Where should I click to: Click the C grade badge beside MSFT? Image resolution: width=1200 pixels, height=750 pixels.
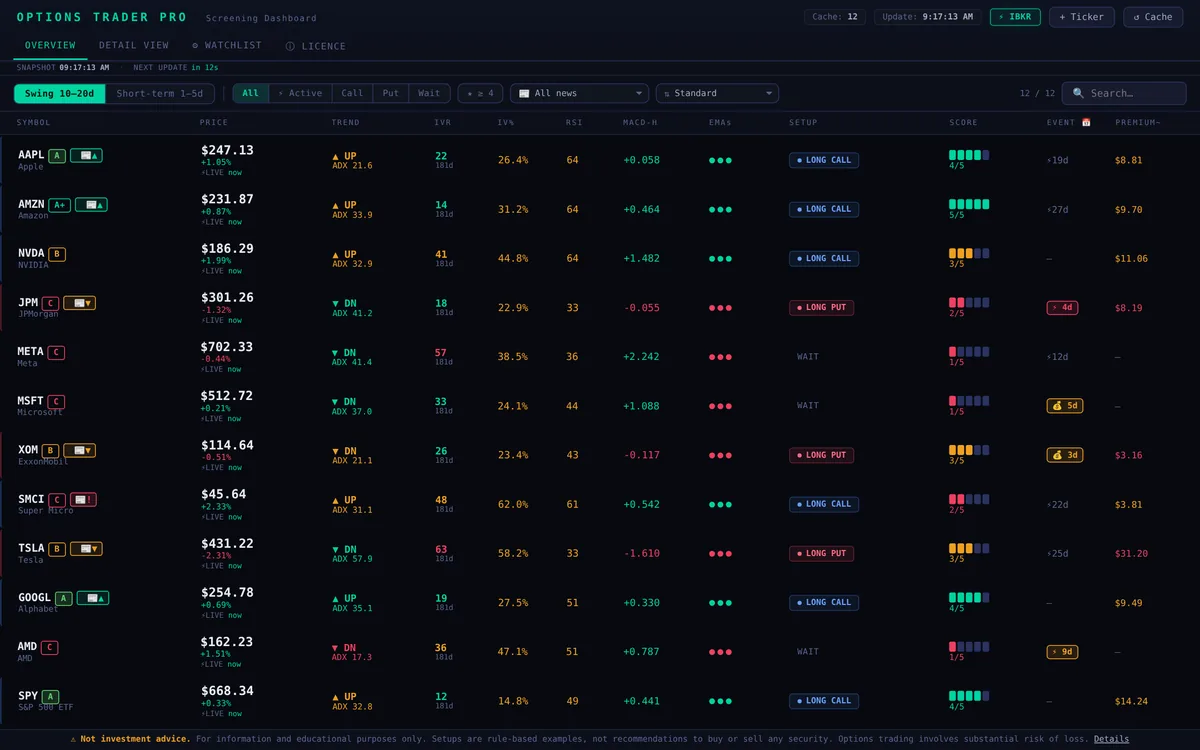coord(56,401)
